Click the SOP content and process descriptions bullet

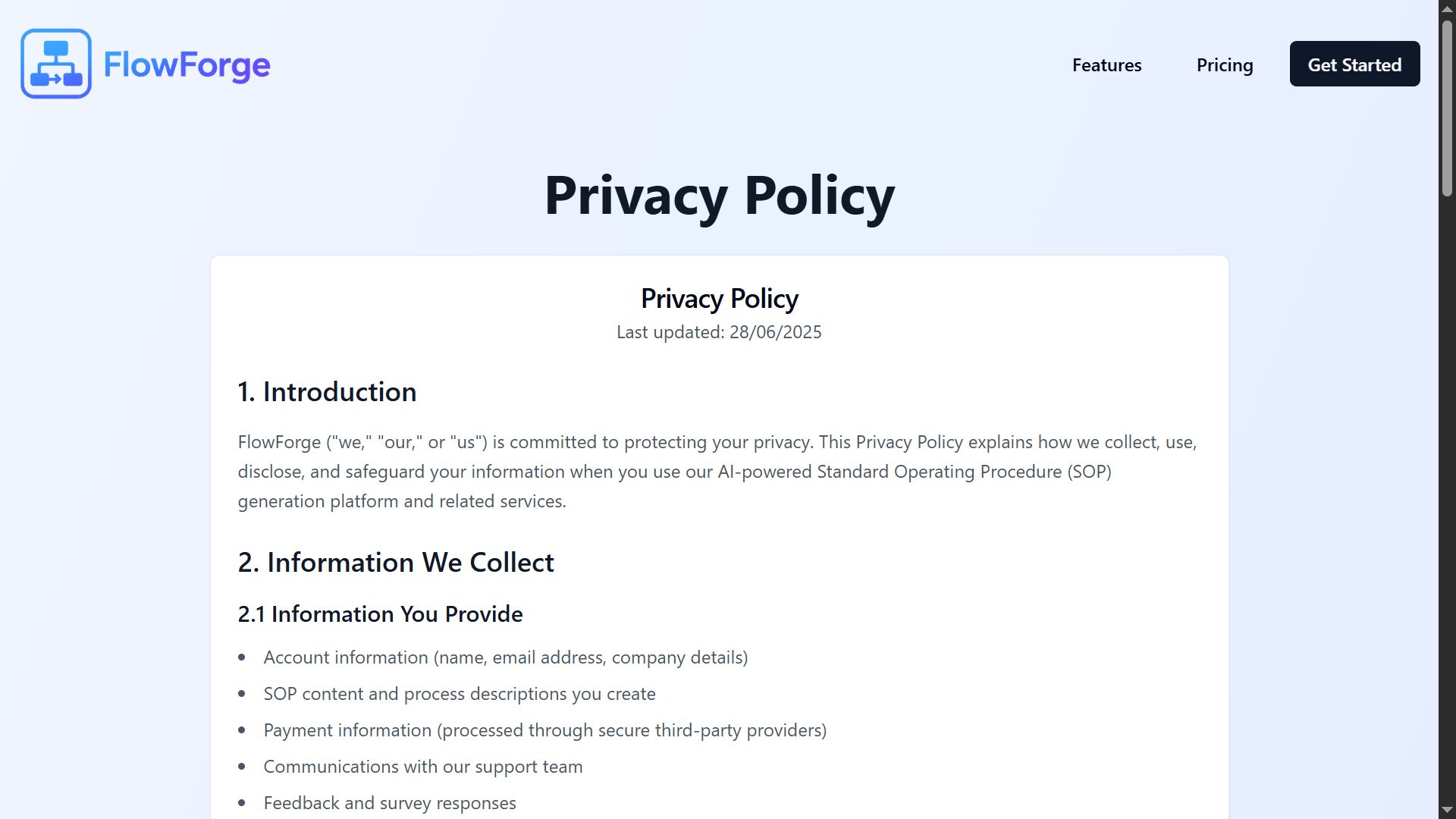(459, 694)
